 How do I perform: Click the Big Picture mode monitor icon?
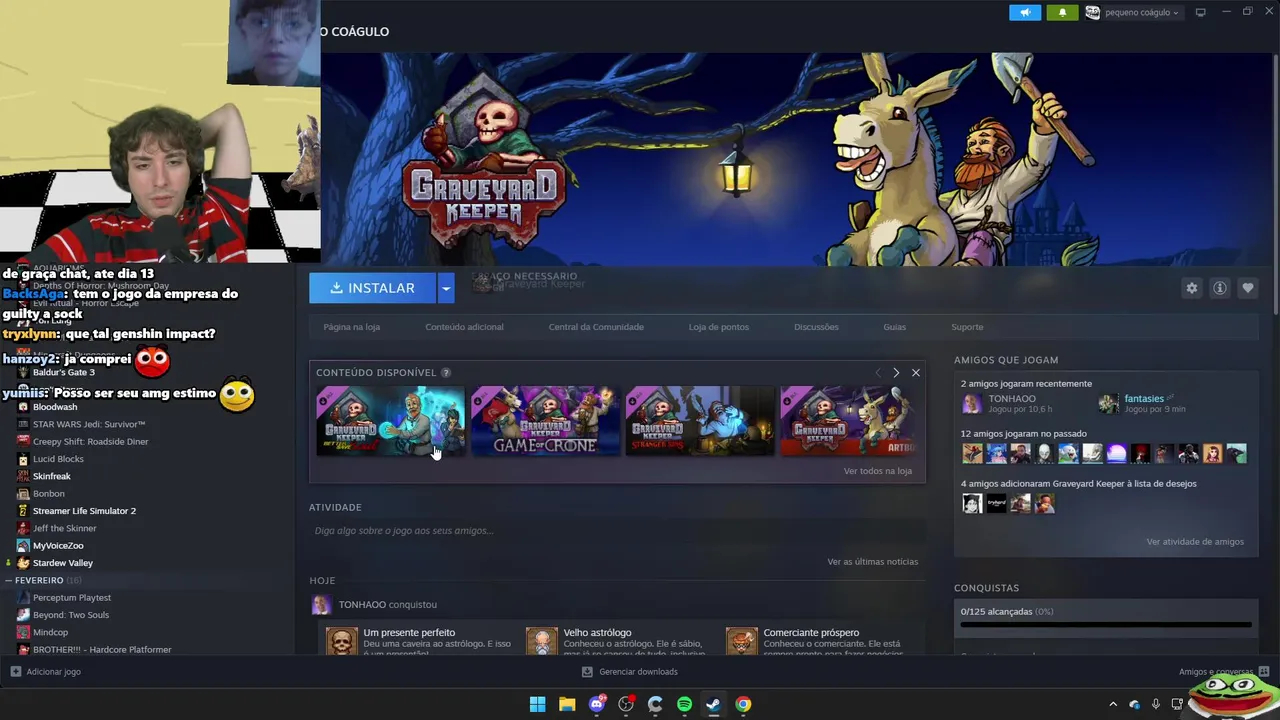(x=1201, y=12)
